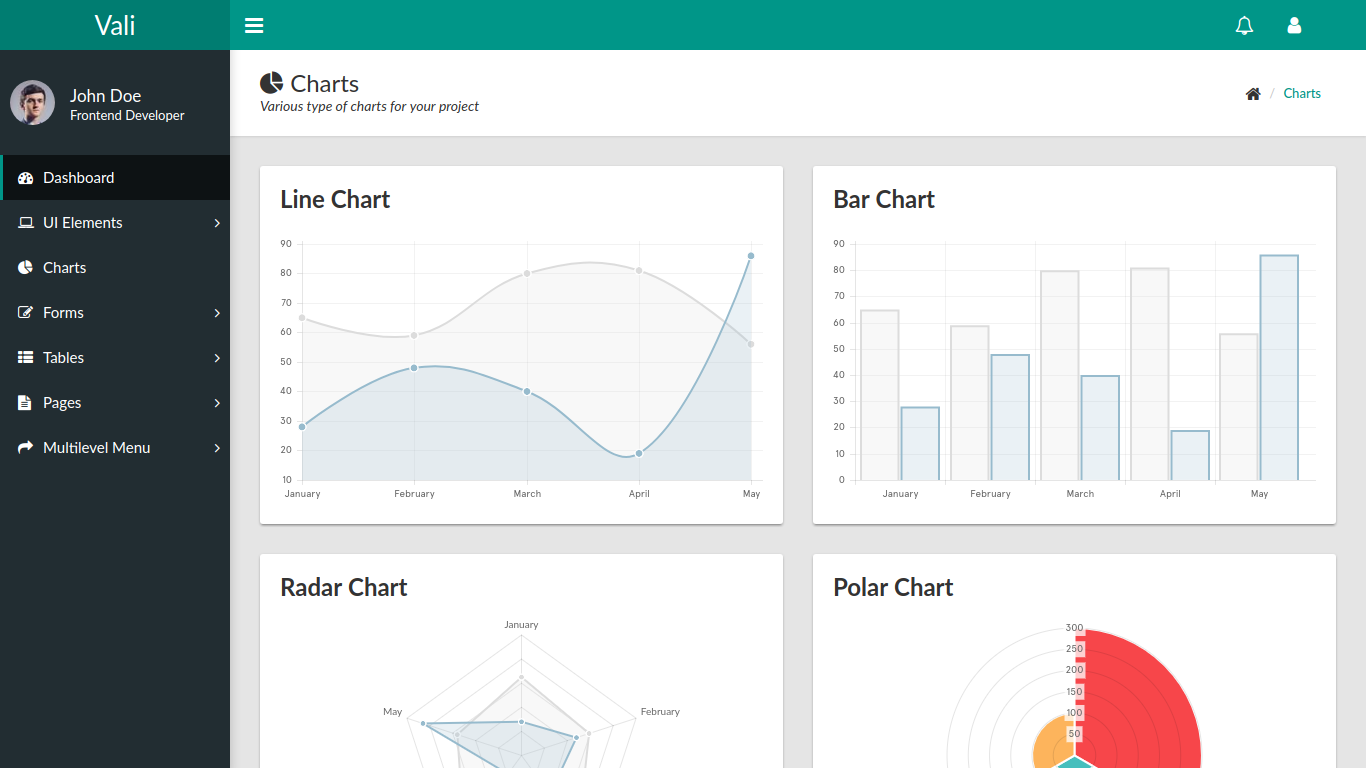Click John Doe's avatar thumbnail

(x=32, y=102)
